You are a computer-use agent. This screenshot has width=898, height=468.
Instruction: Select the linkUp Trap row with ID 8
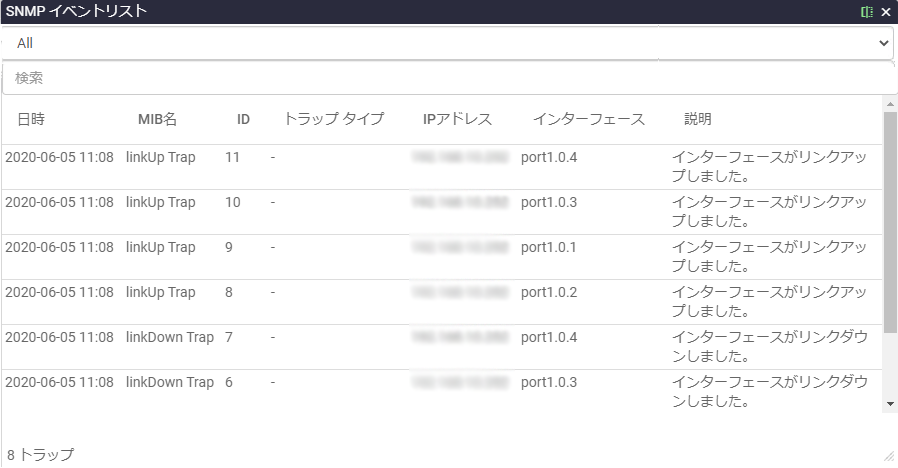(160, 293)
